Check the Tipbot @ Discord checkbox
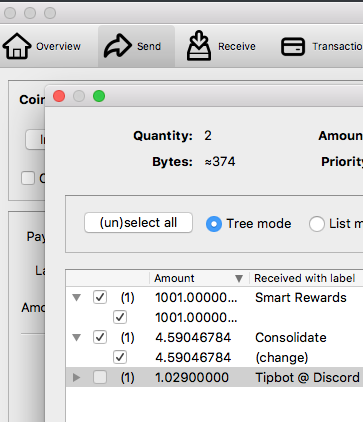 pos(100,377)
